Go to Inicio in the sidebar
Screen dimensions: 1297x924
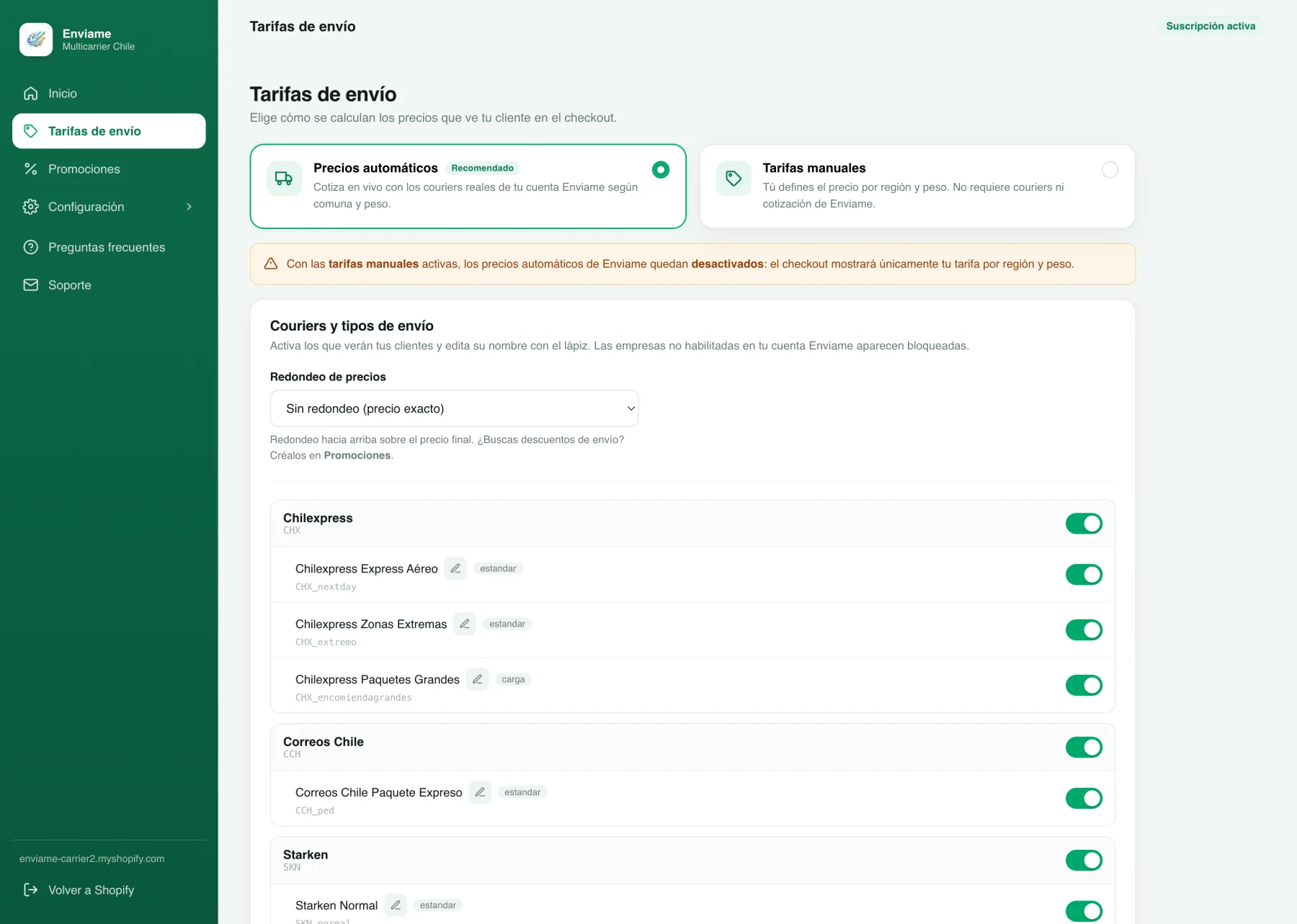pos(109,94)
